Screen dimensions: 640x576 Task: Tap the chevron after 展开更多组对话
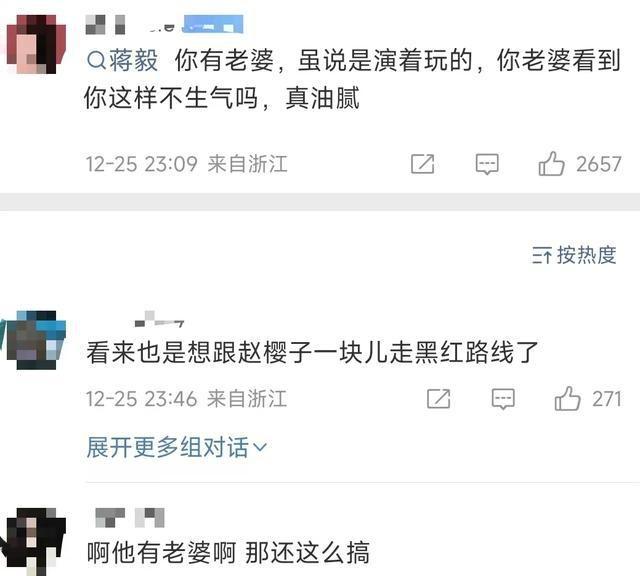260,447
